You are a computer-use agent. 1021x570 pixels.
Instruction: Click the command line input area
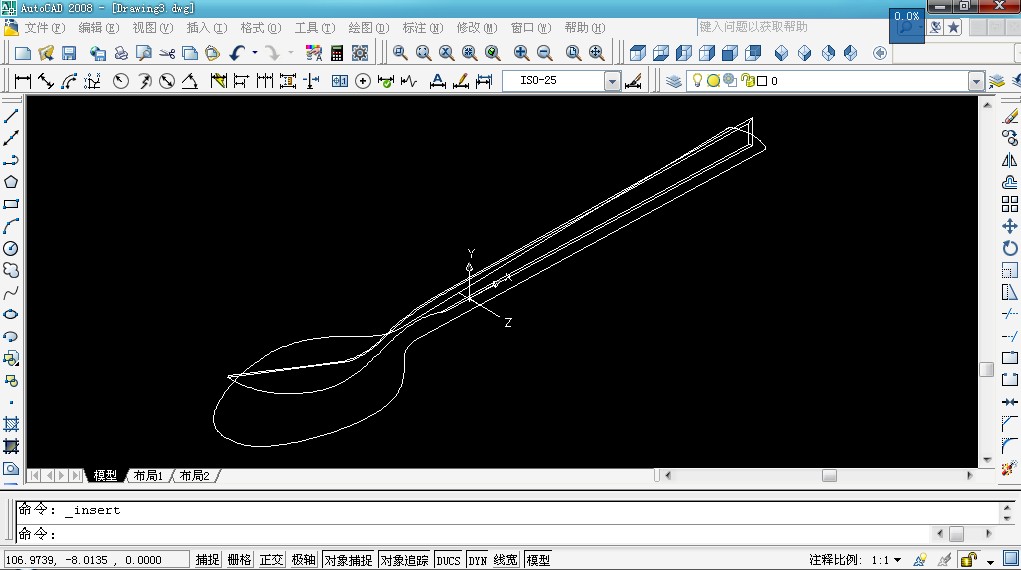point(473,534)
